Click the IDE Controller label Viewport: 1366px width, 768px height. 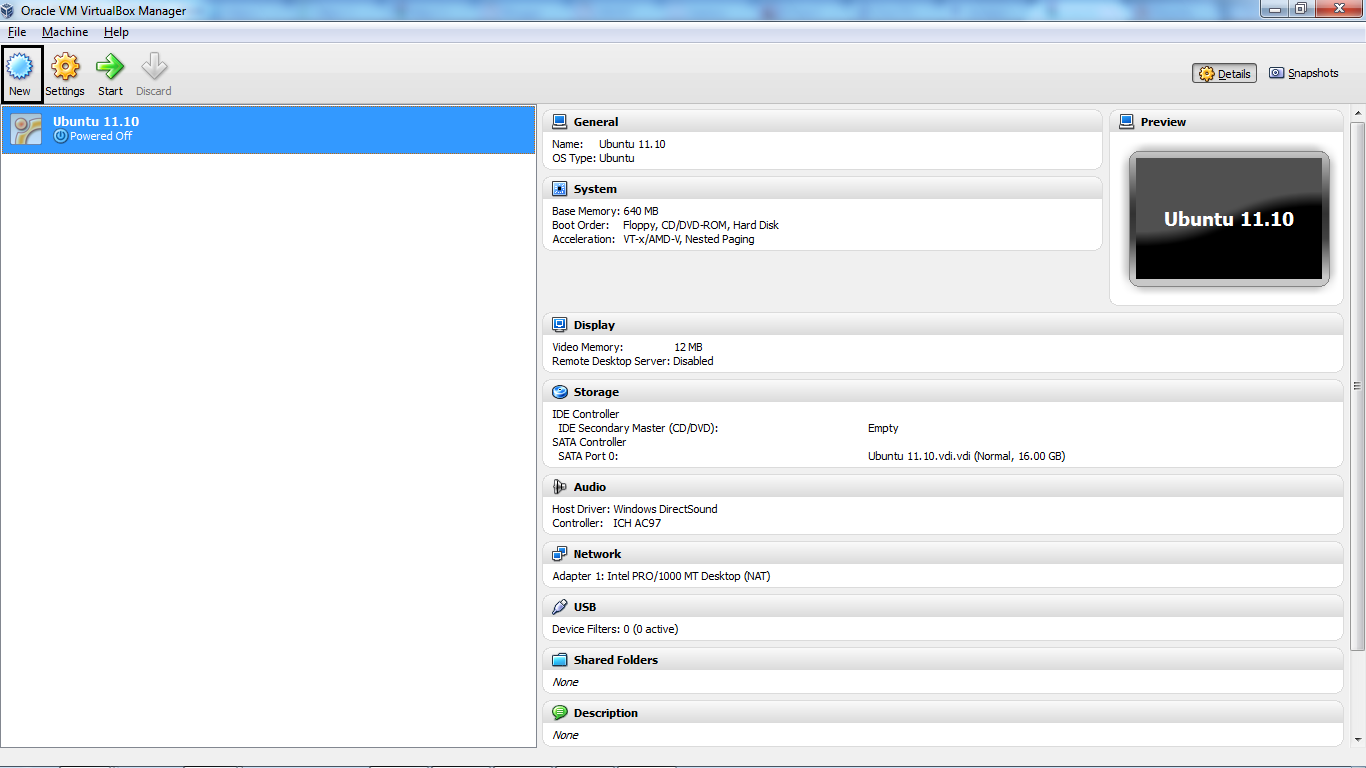coord(586,414)
